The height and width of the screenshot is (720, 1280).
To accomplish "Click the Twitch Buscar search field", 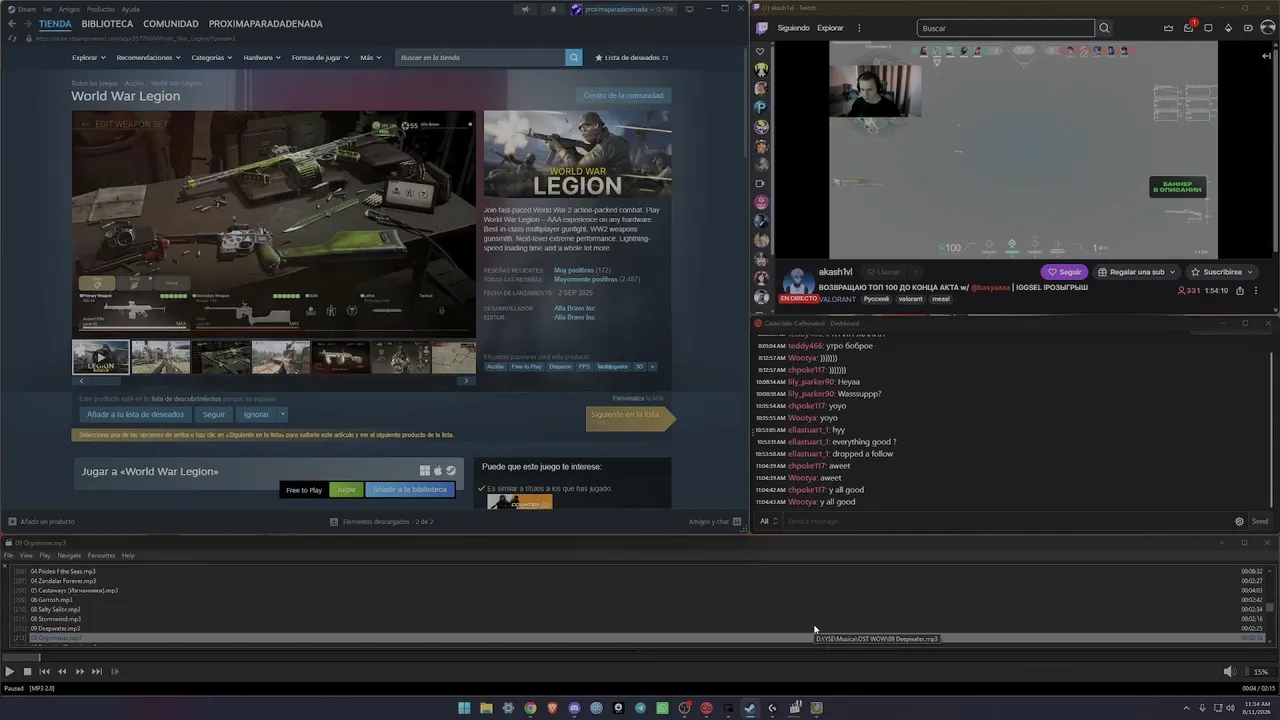I will tap(1007, 28).
